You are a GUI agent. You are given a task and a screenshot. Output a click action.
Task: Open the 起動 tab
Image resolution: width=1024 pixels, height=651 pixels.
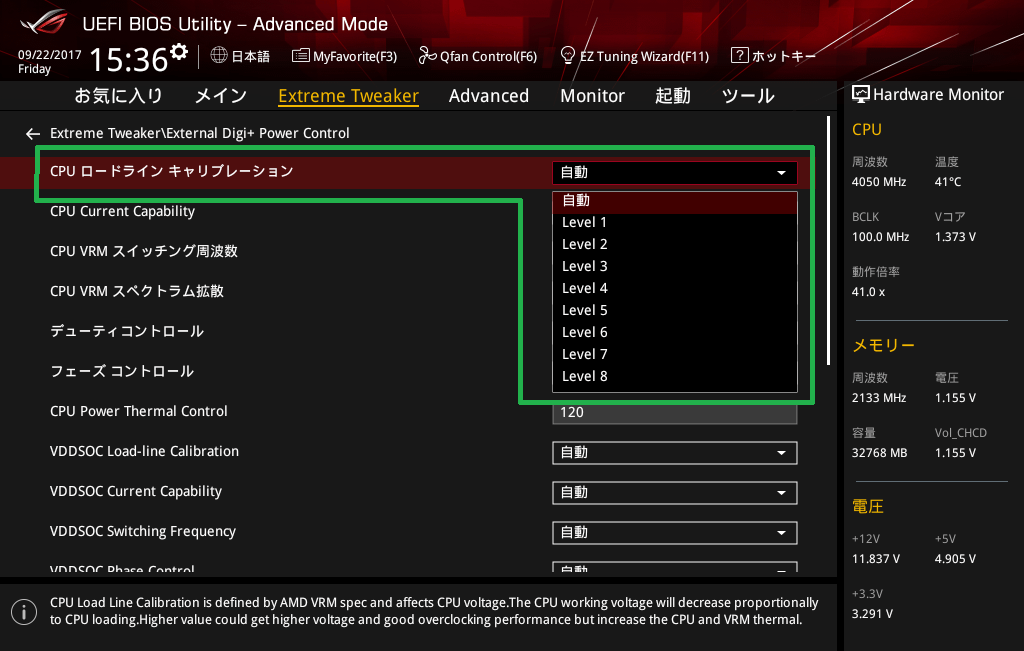pyautogui.click(x=673, y=96)
